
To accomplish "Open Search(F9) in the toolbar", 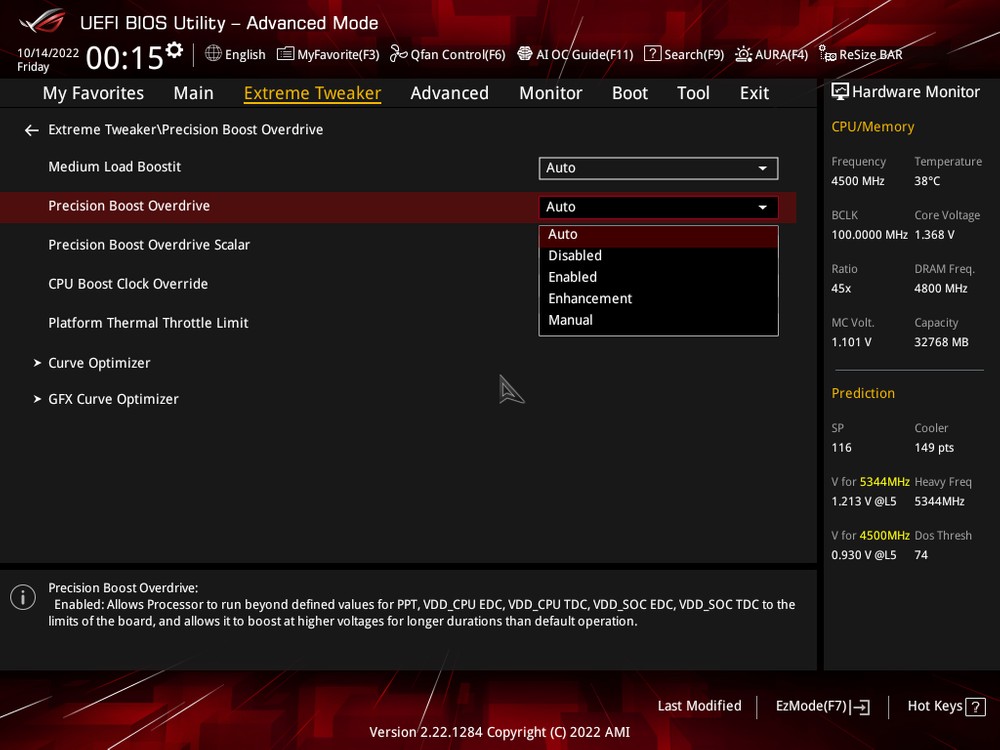I will (684, 54).
